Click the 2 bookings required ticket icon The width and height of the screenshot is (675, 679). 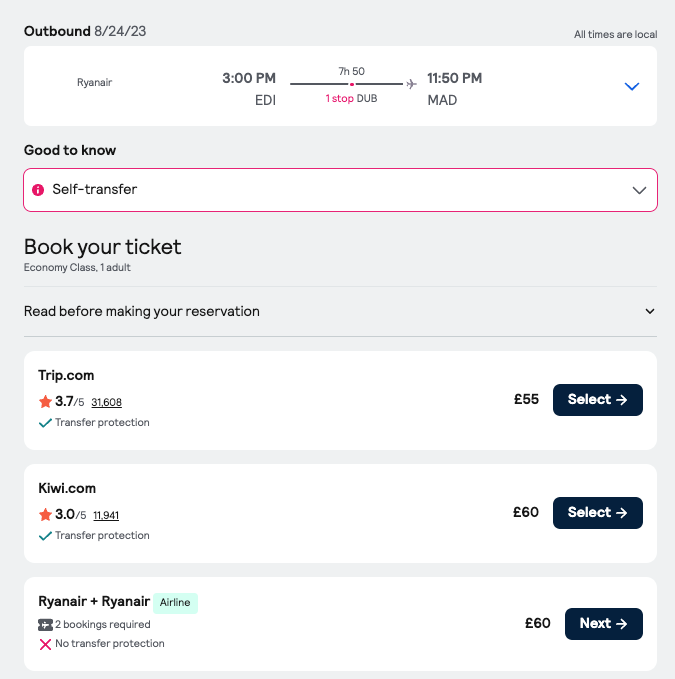(x=45, y=624)
